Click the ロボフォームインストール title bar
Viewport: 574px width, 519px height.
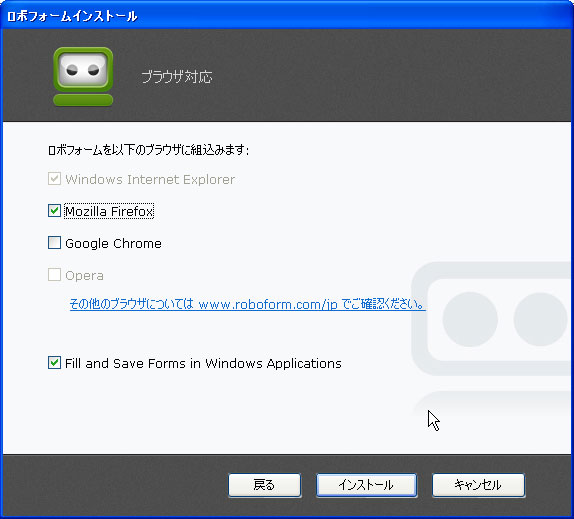click(x=287, y=15)
